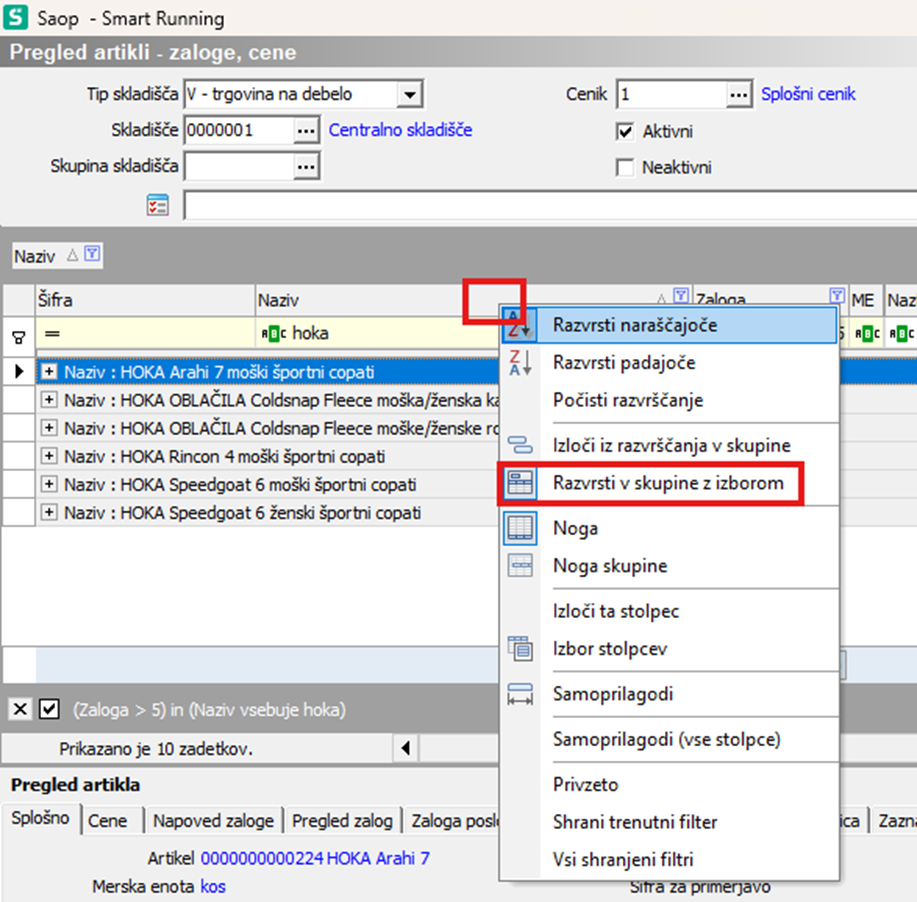
Task: Click the Skupina skladišča input field
Action: (239, 167)
